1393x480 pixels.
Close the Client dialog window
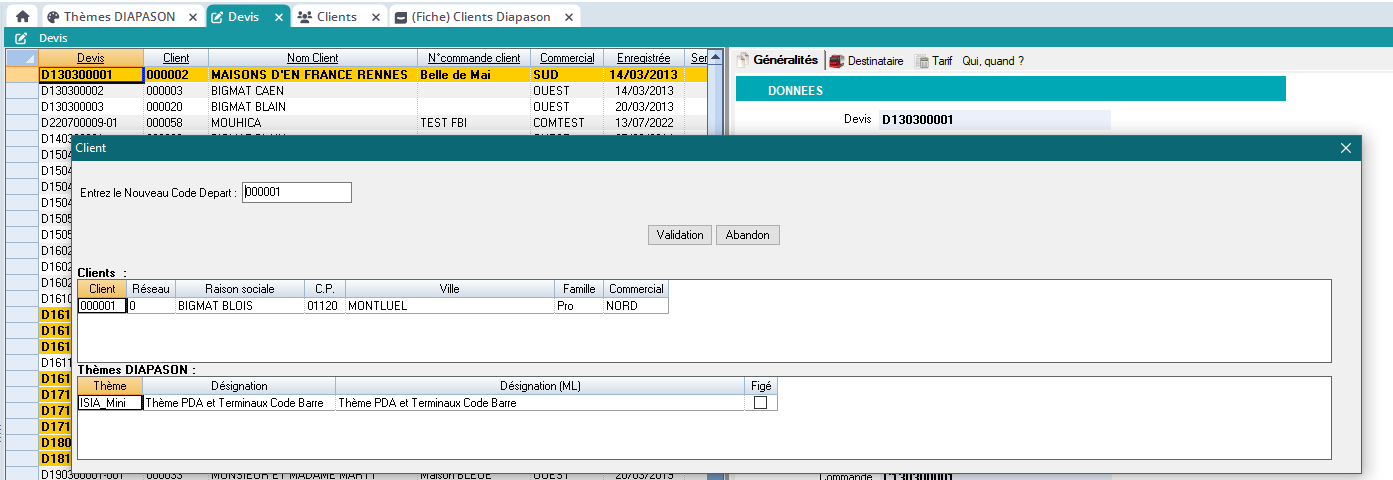click(x=1345, y=148)
